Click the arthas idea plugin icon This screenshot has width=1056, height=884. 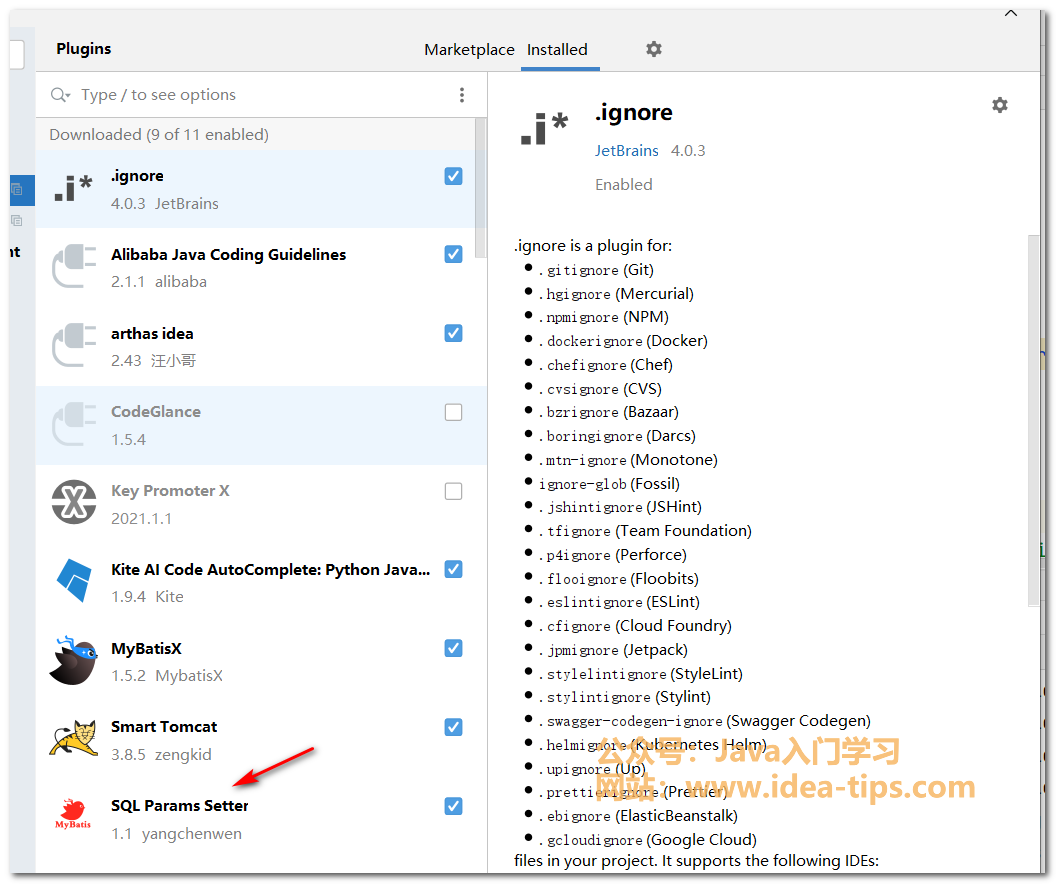(73, 345)
